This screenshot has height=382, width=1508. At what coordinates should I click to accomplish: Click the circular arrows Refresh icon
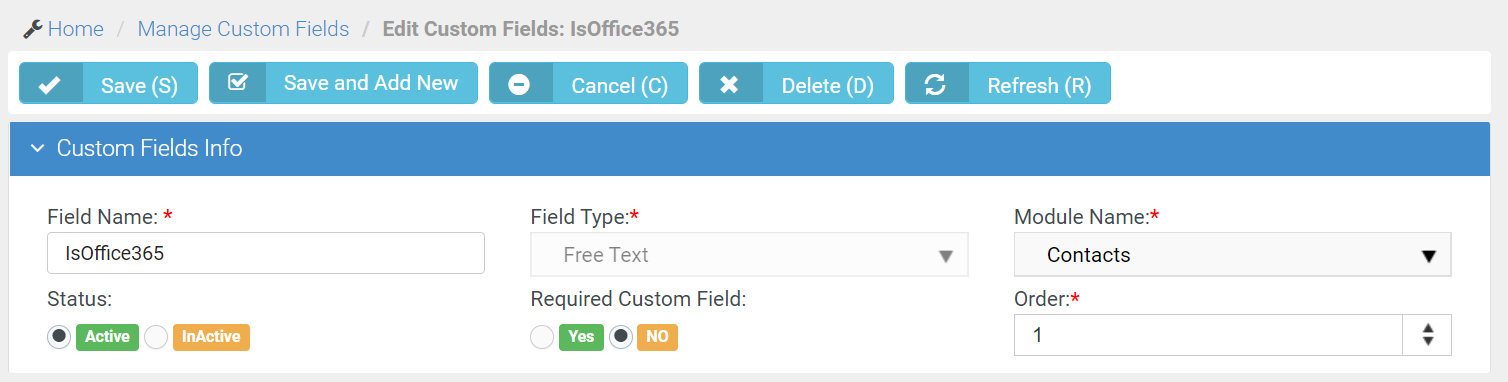[x=935, y=86]
